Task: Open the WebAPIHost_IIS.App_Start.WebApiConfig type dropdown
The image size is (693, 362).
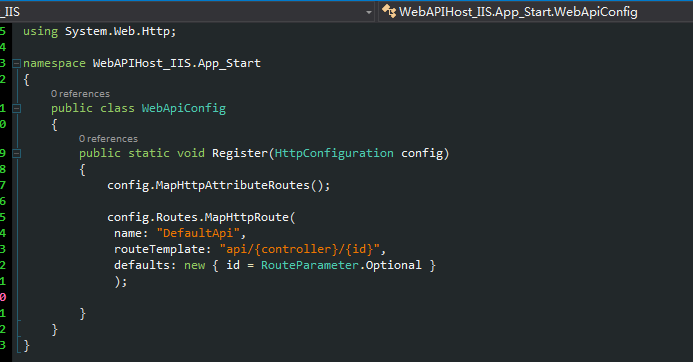Action: pos(536,12)
